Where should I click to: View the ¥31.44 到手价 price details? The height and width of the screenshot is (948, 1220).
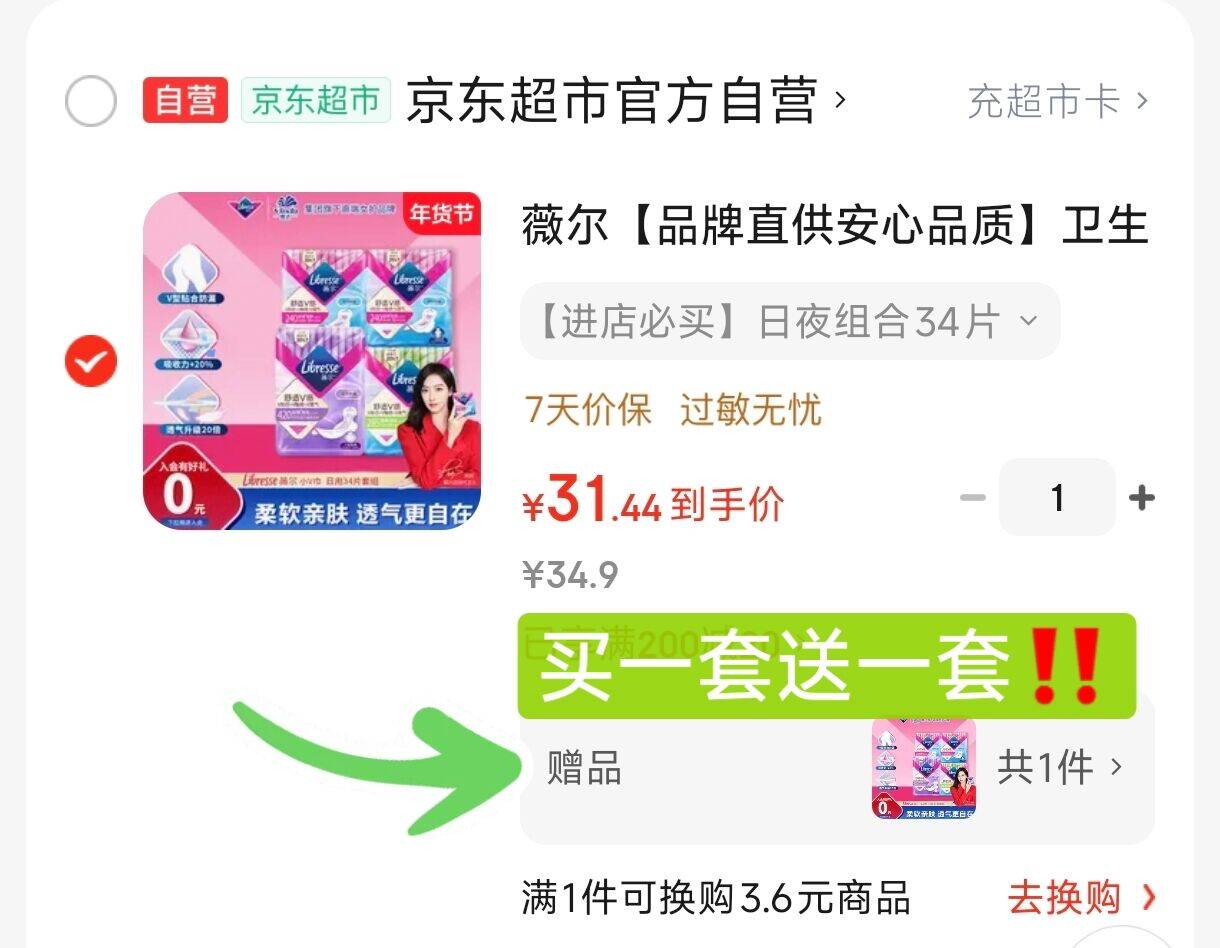point(652,501)
